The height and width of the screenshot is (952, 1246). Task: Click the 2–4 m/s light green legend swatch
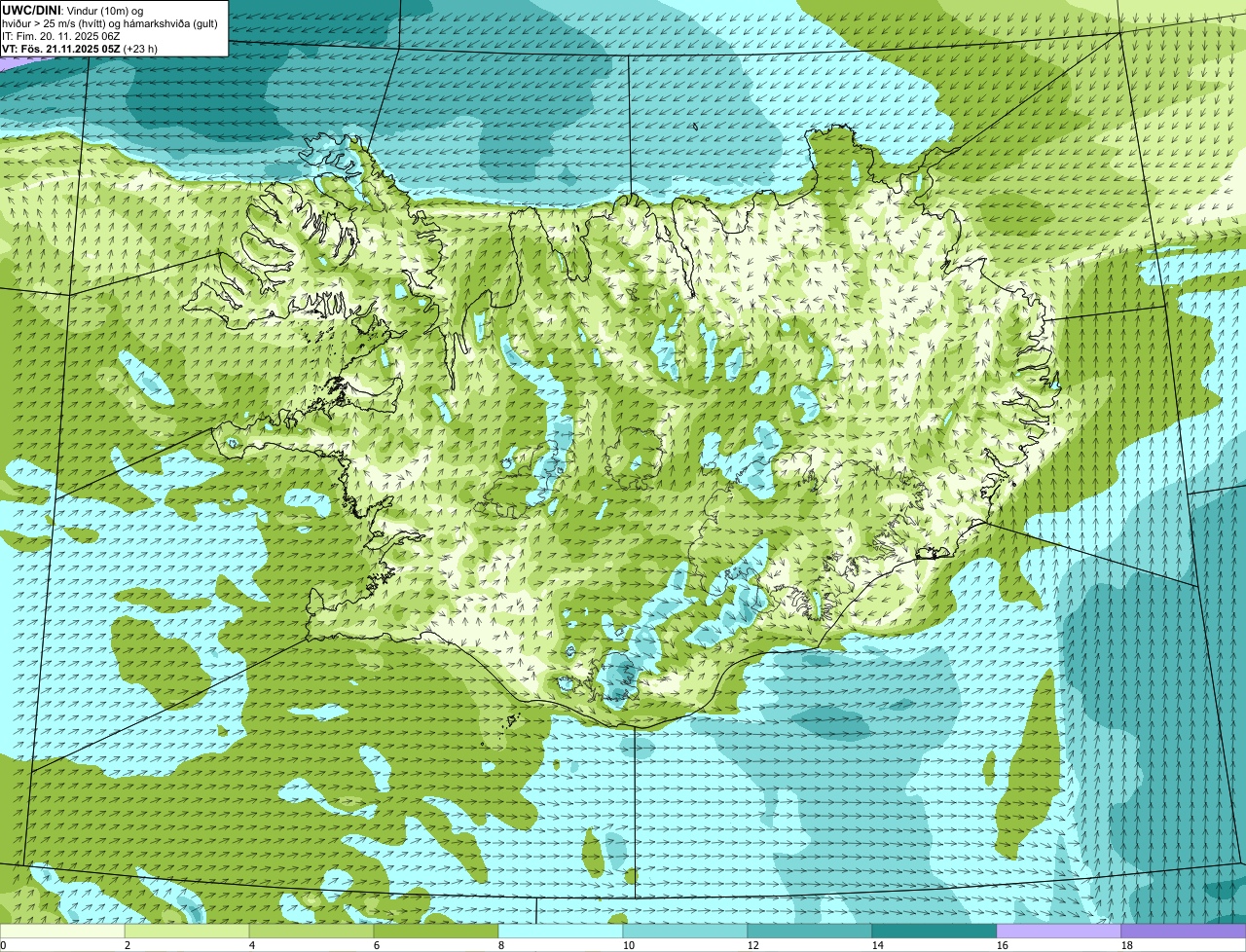187,931
